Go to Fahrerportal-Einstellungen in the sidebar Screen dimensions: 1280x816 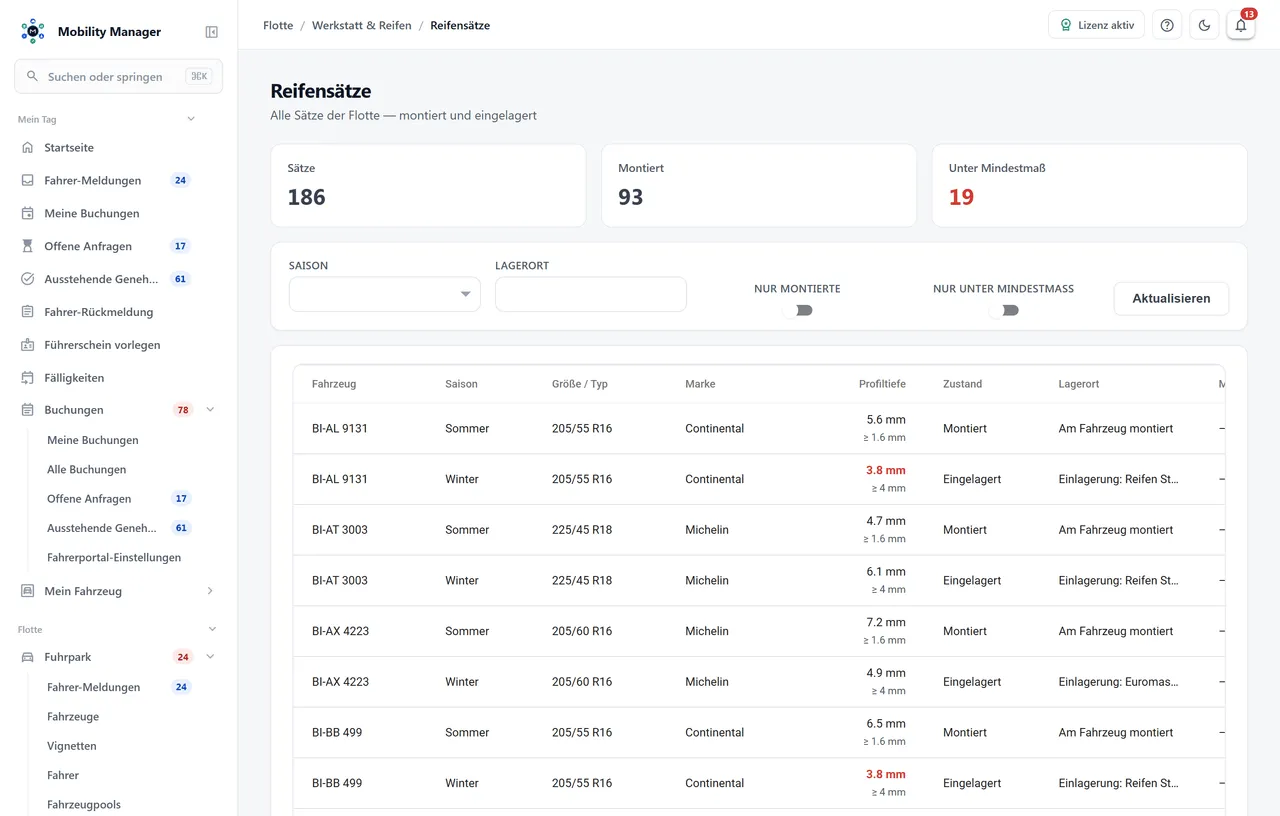coord(114,558)
